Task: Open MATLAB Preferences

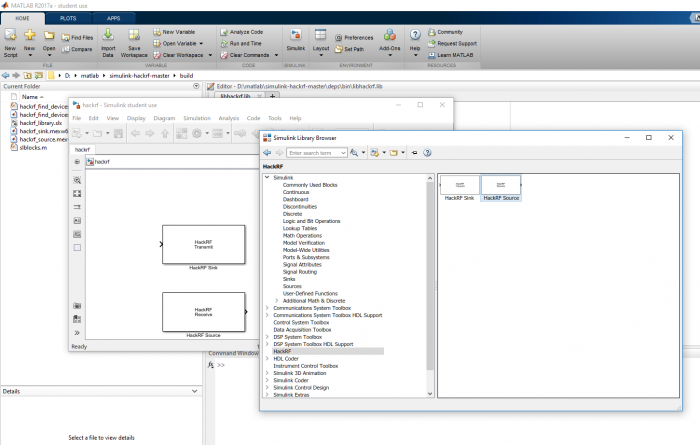Action: tap(354, 37)
